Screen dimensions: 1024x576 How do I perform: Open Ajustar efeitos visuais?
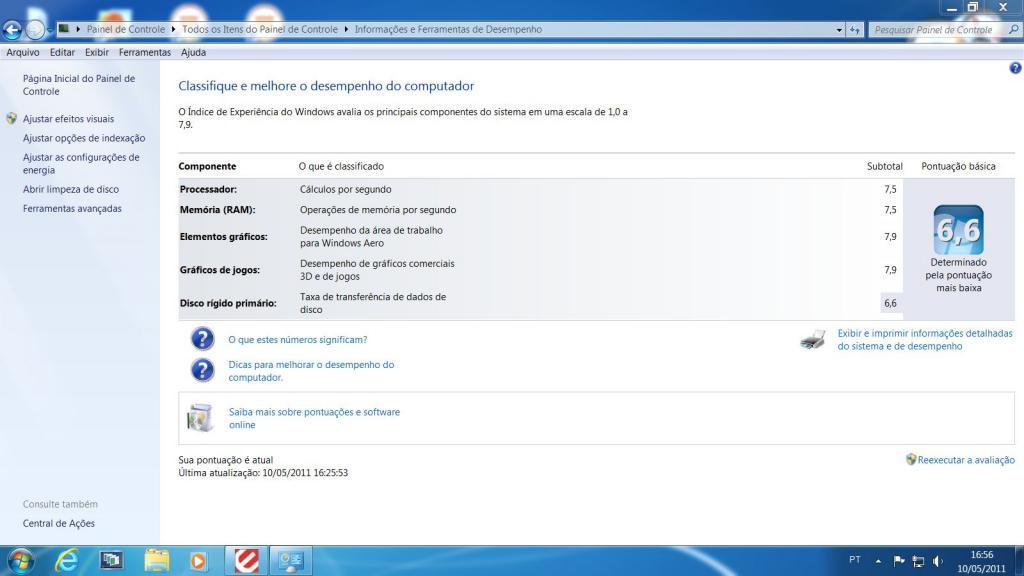click(68, 119)
